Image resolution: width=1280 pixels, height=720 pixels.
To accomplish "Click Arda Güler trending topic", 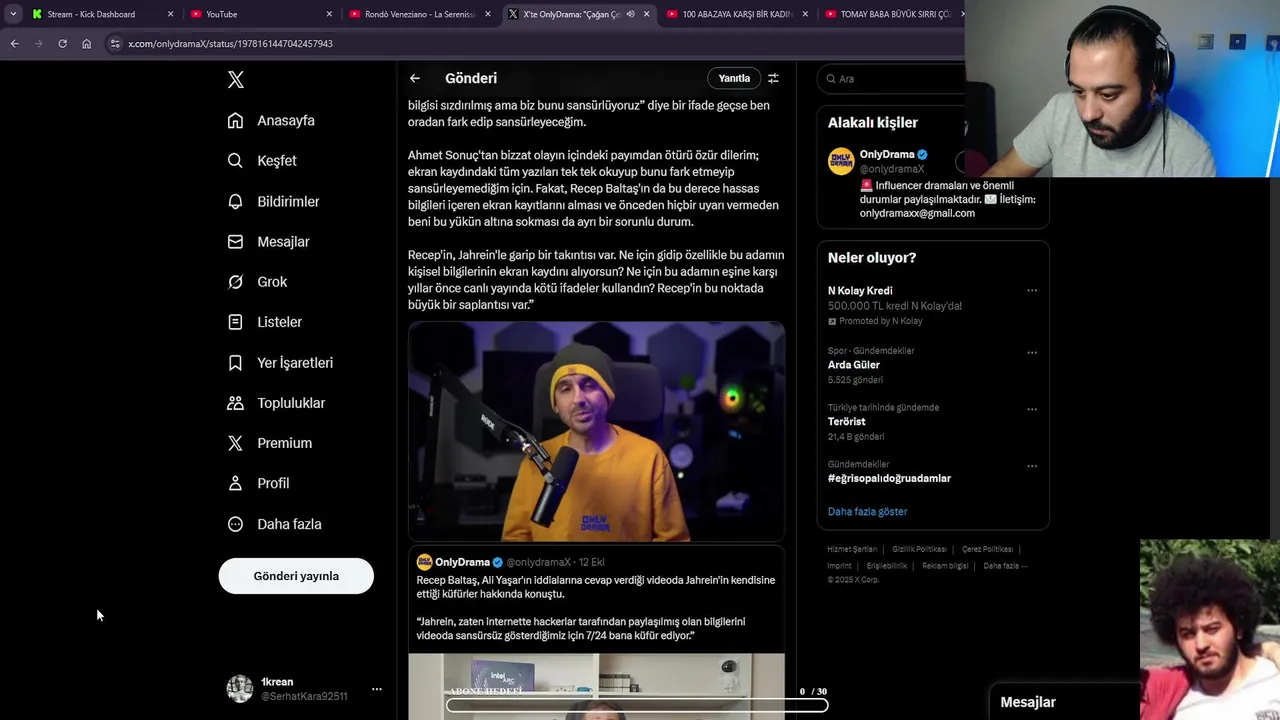I will (854, 365).
